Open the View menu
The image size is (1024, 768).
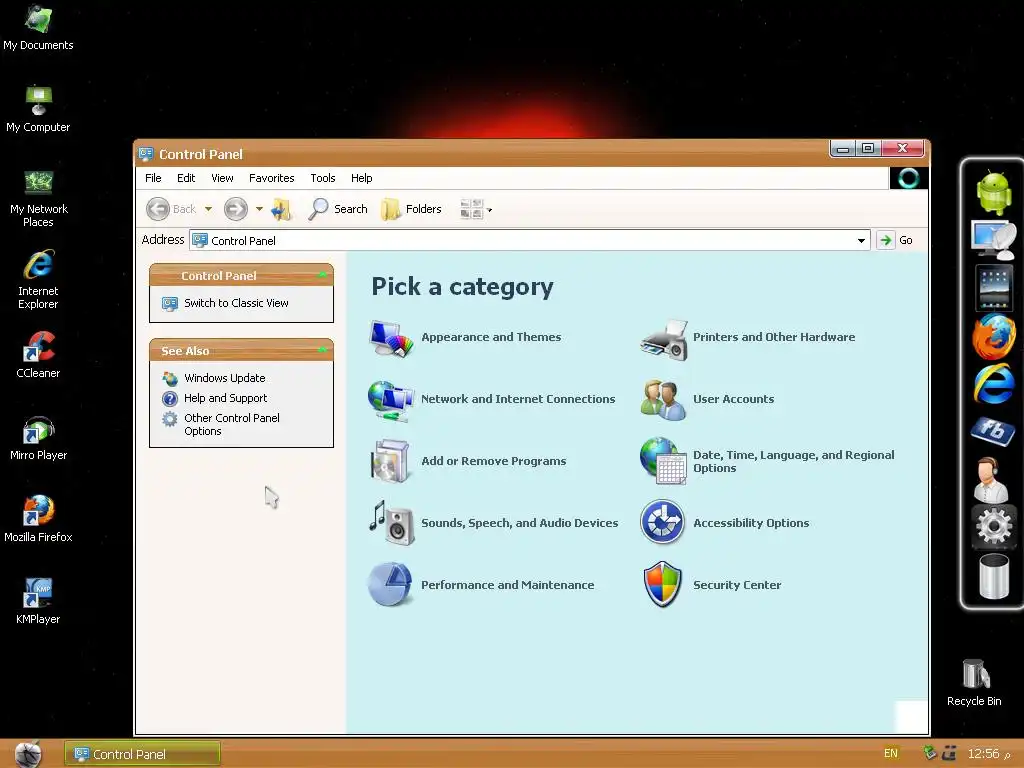222,178
